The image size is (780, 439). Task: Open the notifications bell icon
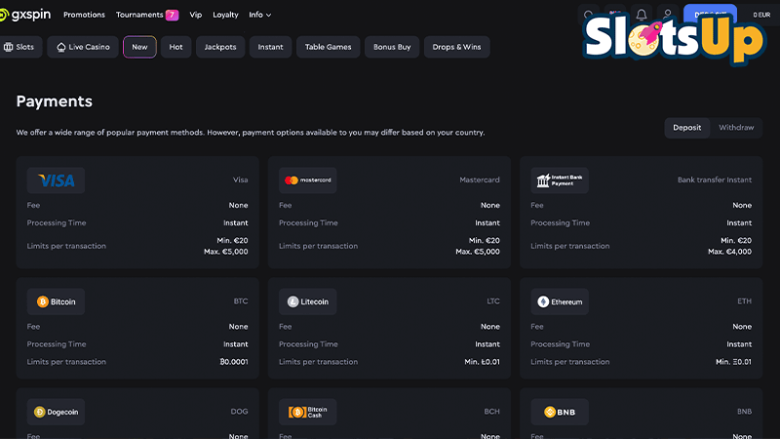pyautogui.click(x=641, y=15)
